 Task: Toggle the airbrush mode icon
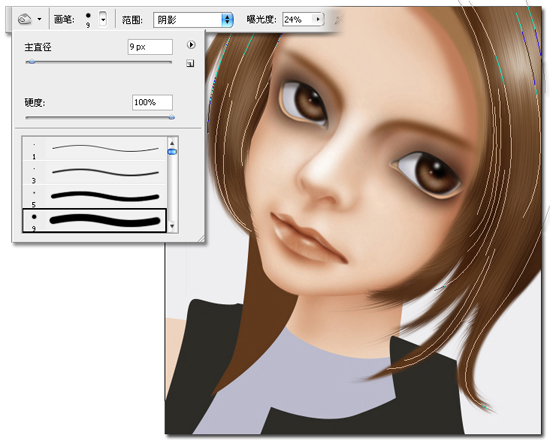click(x=338, y=20)
